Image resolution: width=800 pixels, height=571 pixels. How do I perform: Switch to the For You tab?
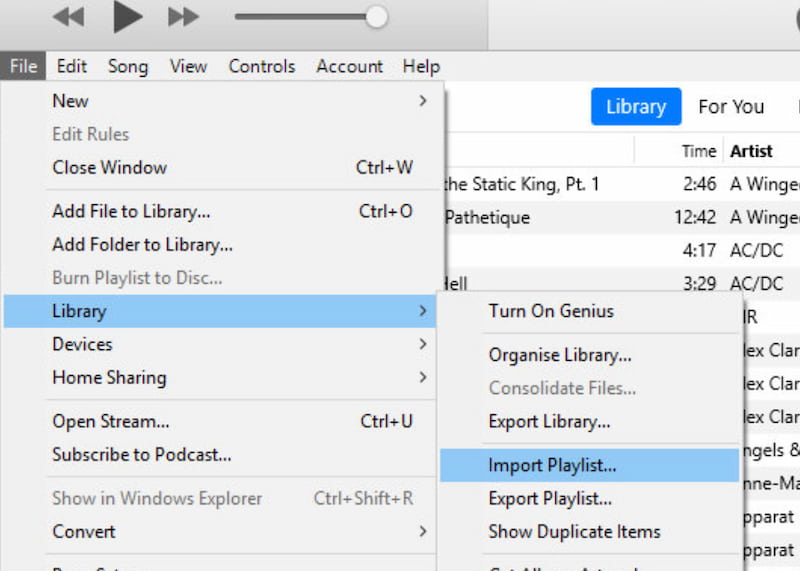pos(731,107)
